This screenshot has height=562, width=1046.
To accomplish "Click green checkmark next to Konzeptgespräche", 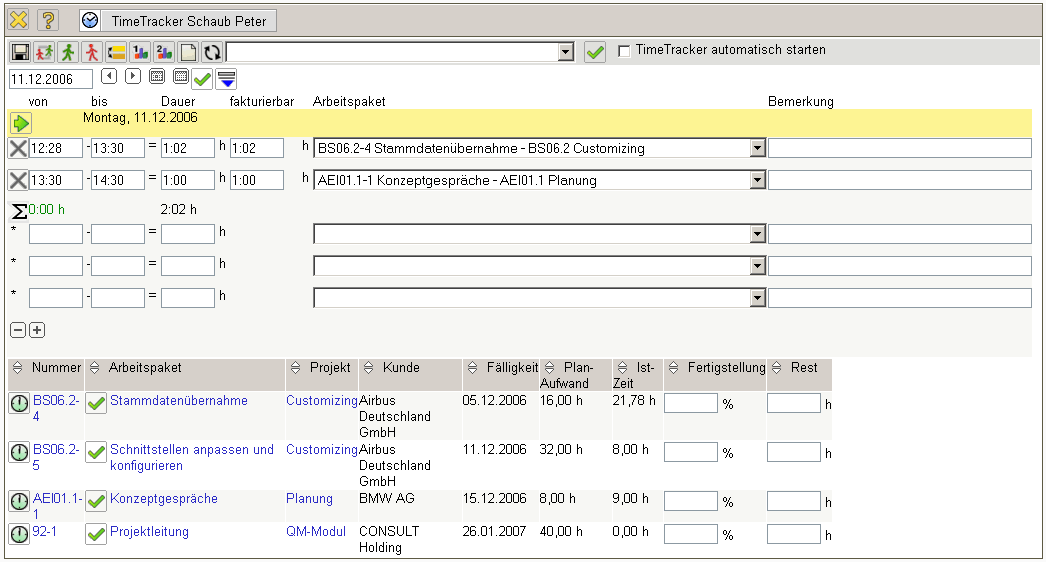I will pos(96,501).
